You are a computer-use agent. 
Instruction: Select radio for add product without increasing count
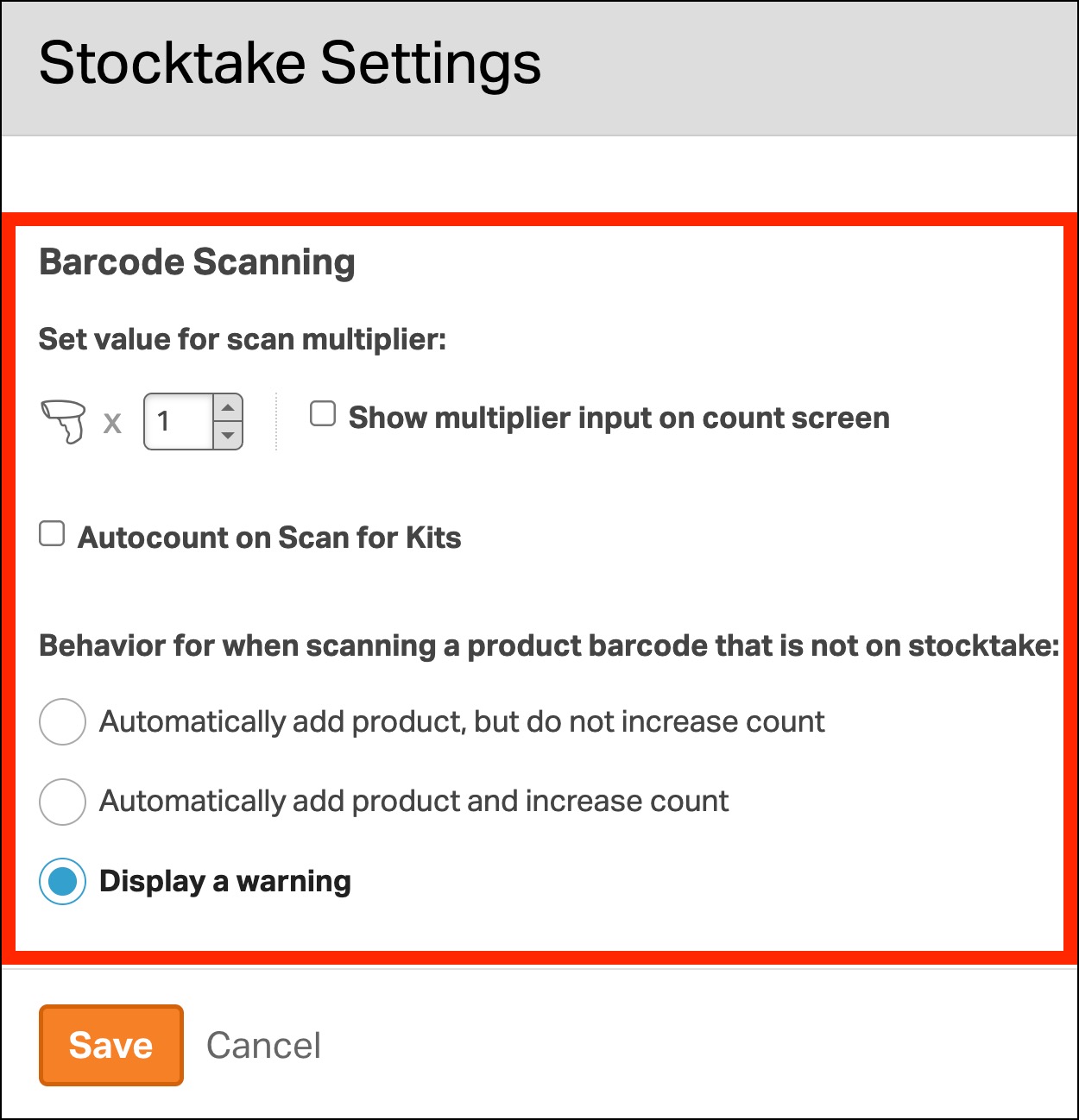[x=62, y=721]
